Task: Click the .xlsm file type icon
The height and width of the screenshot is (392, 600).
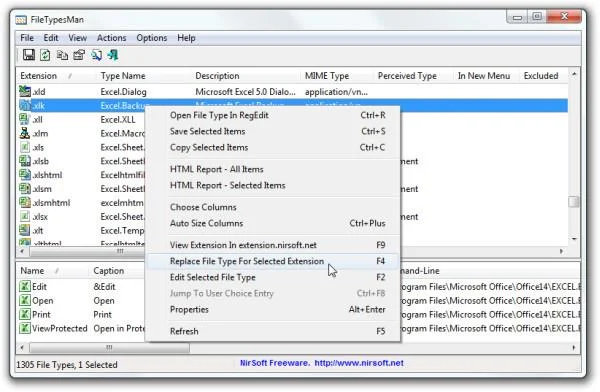Action: point(24,188)
